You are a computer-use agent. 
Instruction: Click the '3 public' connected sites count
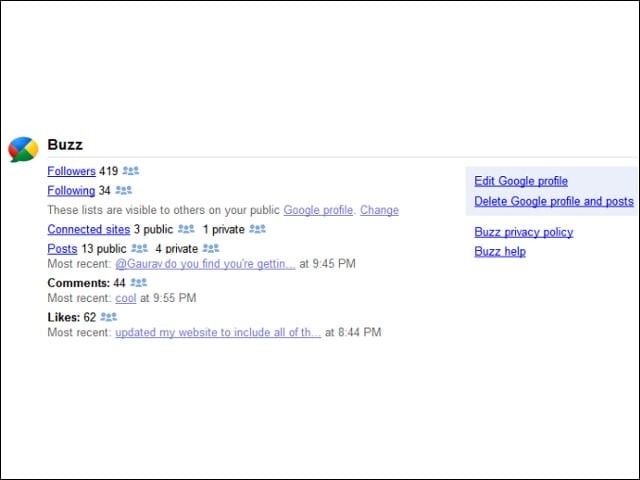(153, 229)
